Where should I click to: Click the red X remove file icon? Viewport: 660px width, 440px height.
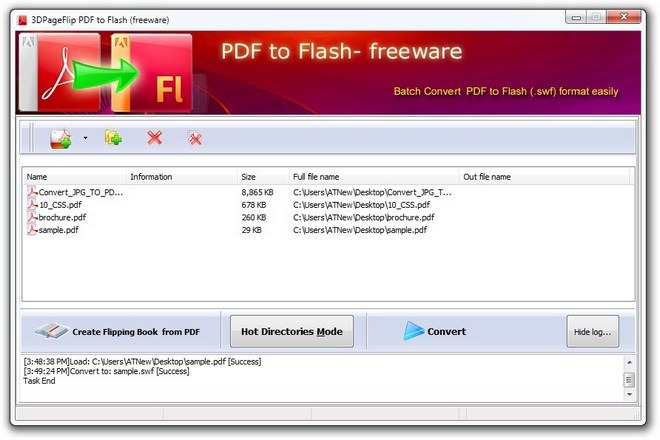154,138
